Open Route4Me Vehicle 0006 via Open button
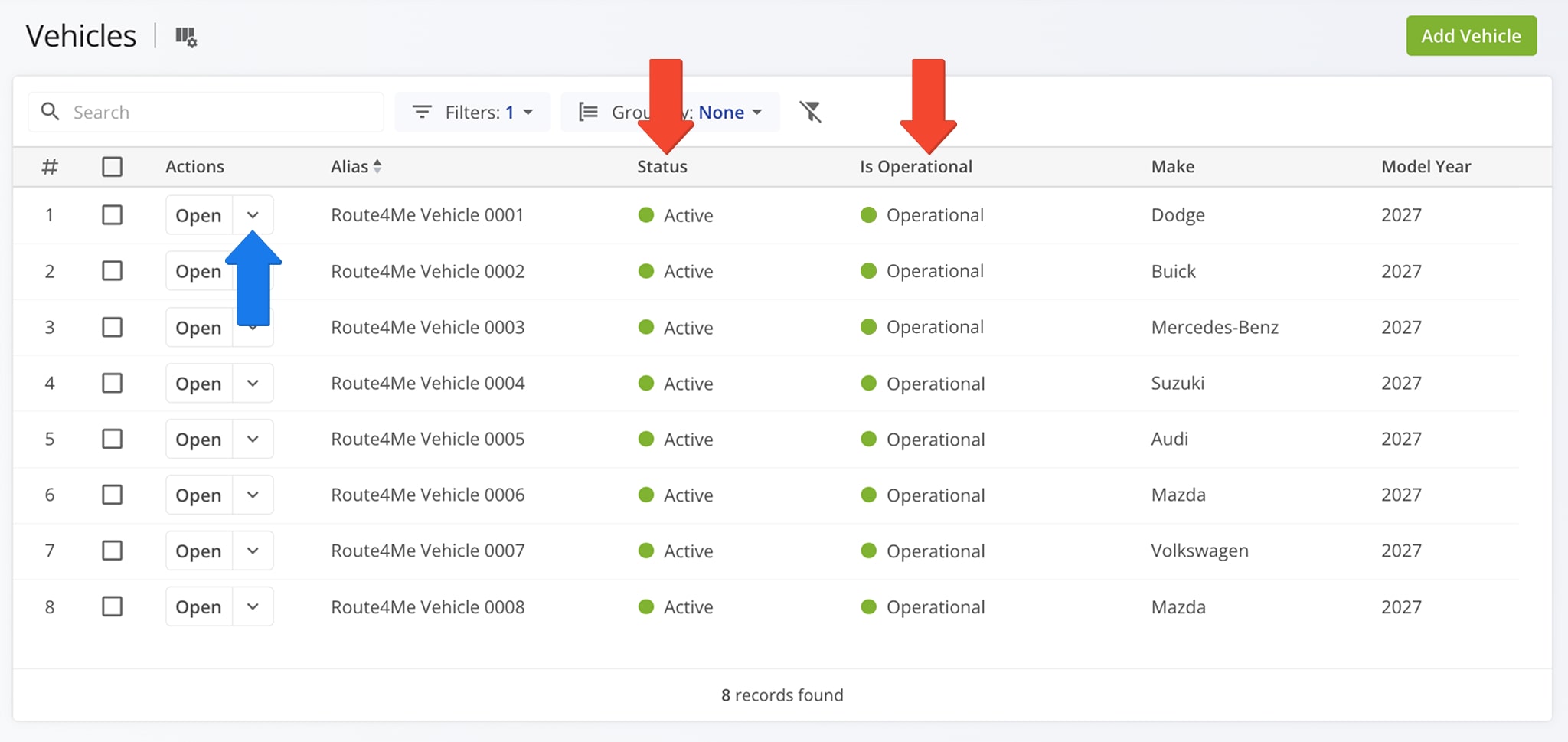This screenshot has height=742, width=1568. (199, 495)
